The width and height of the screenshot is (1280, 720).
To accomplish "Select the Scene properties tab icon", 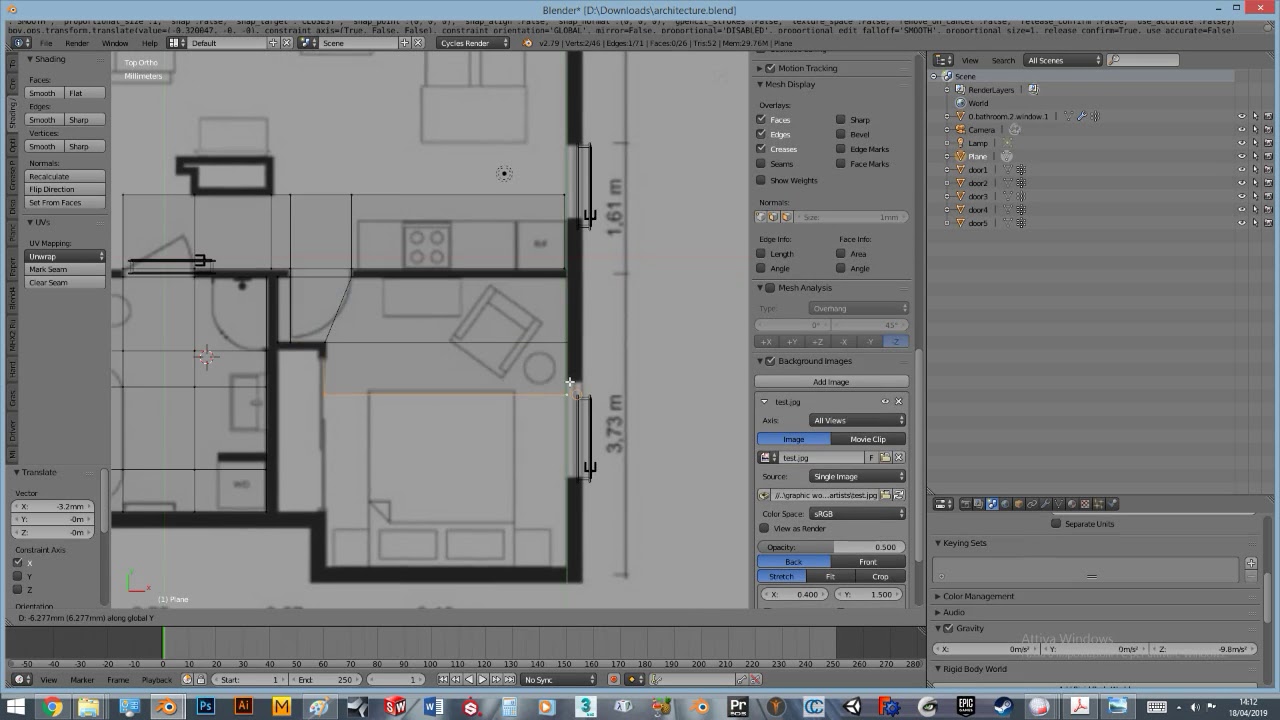I will pos(992,504).
